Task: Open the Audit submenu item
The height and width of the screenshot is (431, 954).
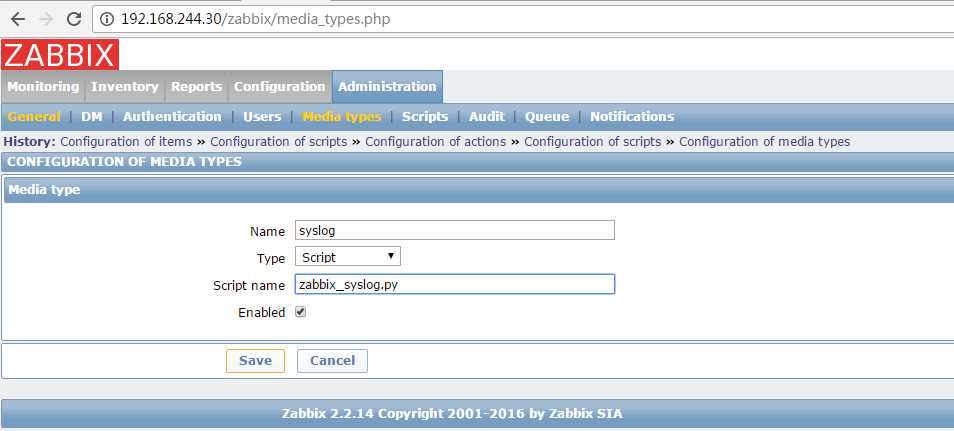Action: tap(487, 116)
